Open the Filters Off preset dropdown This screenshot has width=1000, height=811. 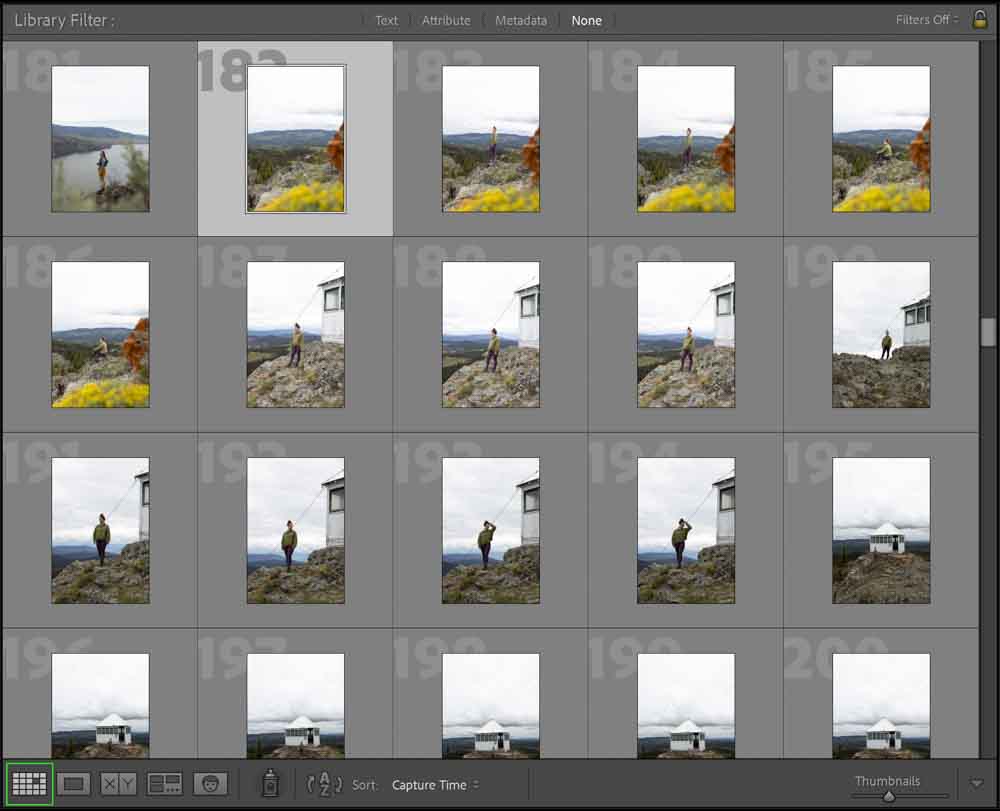(925, 20)
